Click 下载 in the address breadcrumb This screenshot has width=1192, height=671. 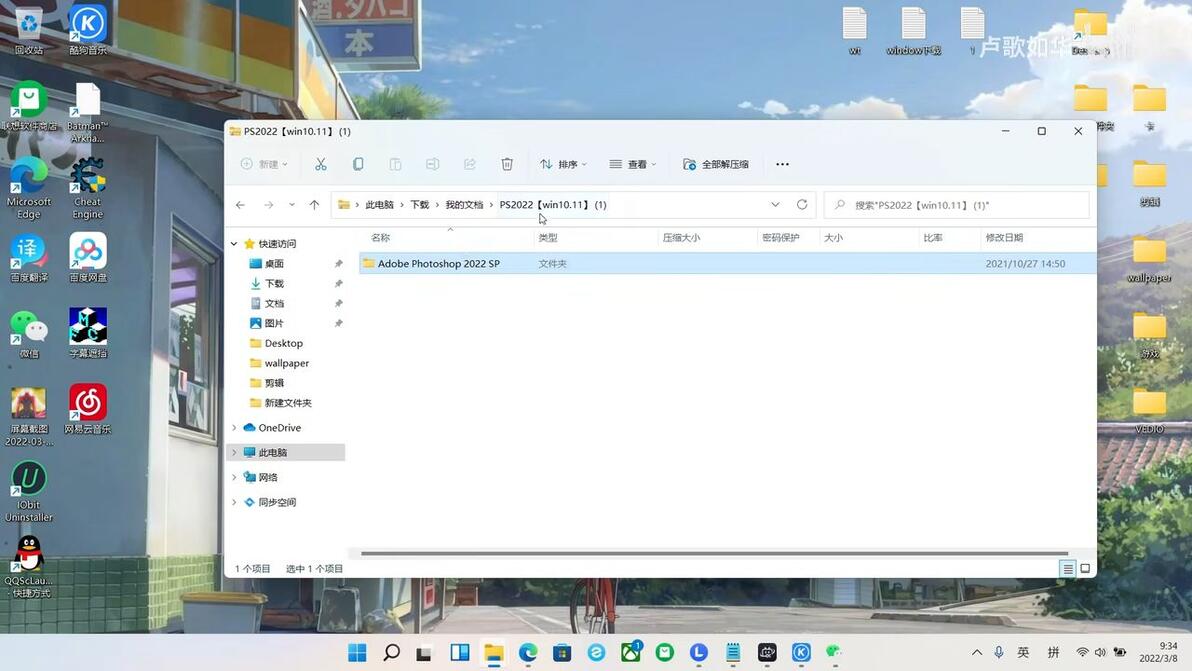tap(420, 204)
